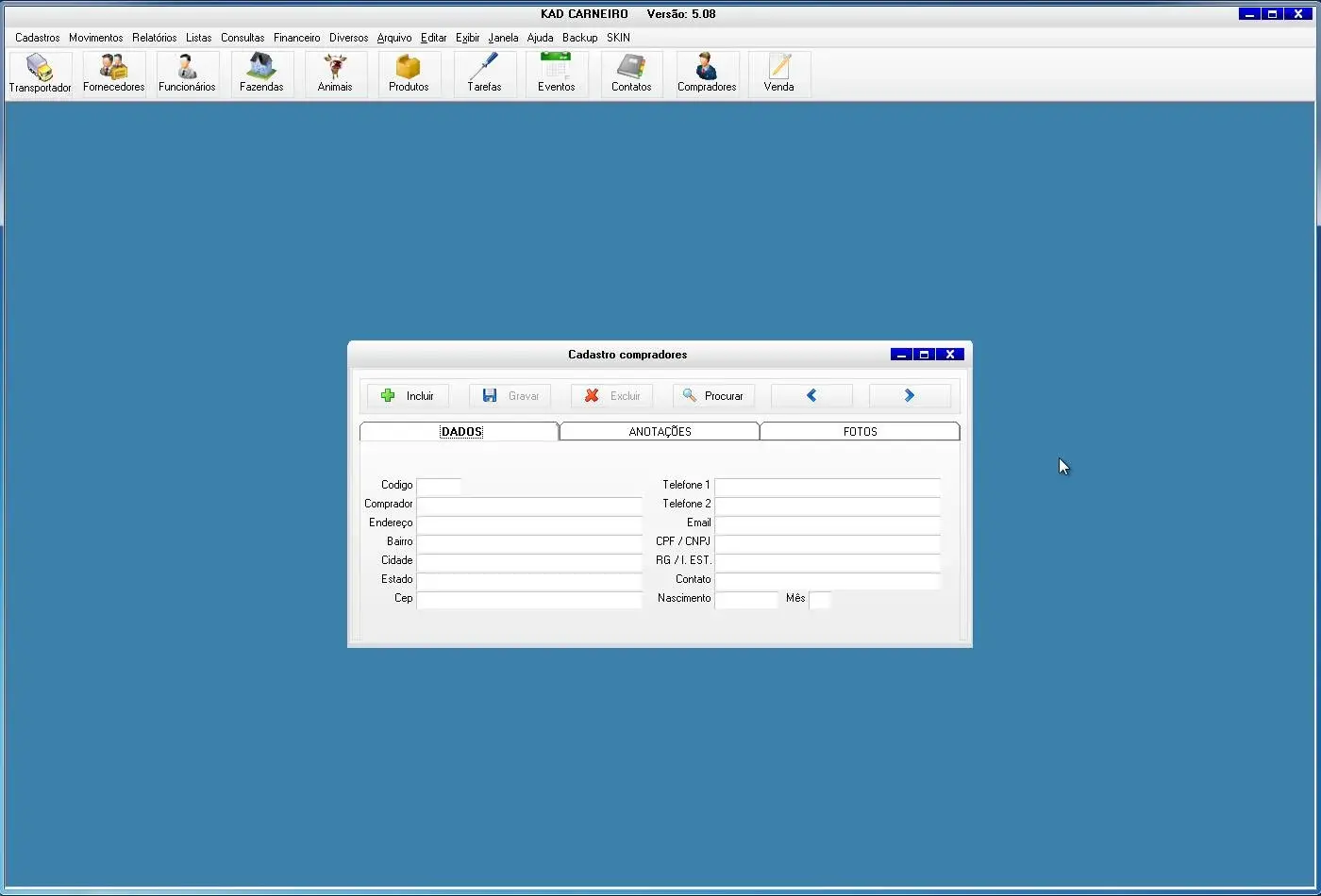
Task: Go to previous record with left arrow
Action: click(811, 396)
